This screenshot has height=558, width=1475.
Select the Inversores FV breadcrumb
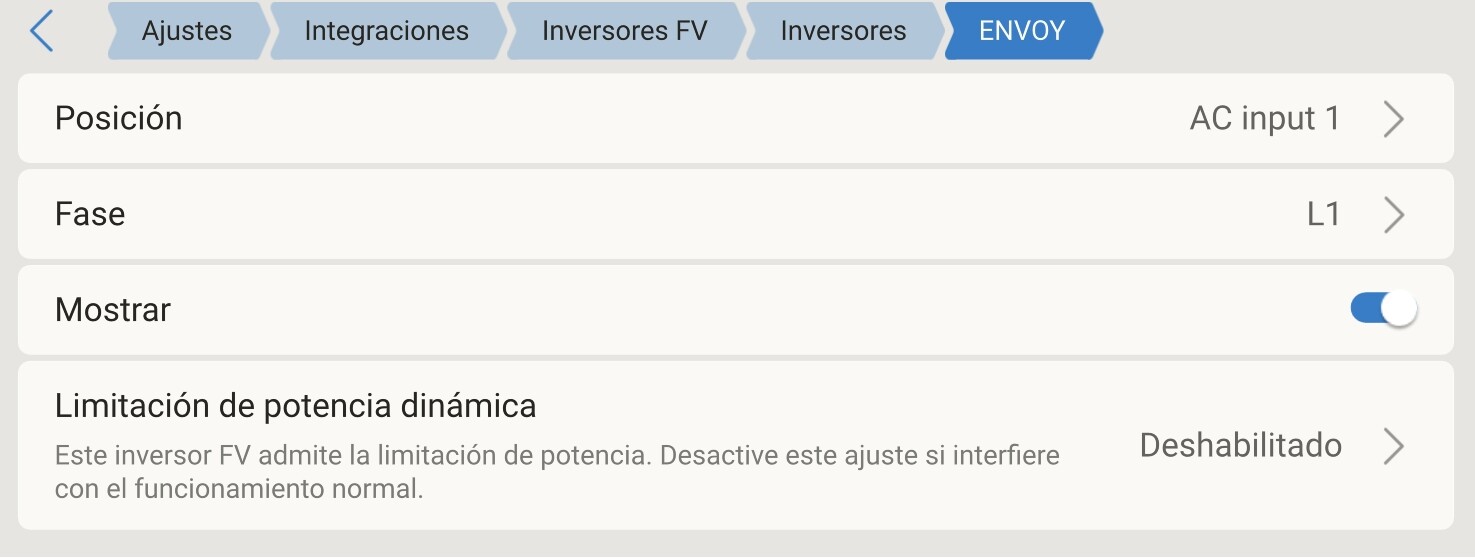624,31
